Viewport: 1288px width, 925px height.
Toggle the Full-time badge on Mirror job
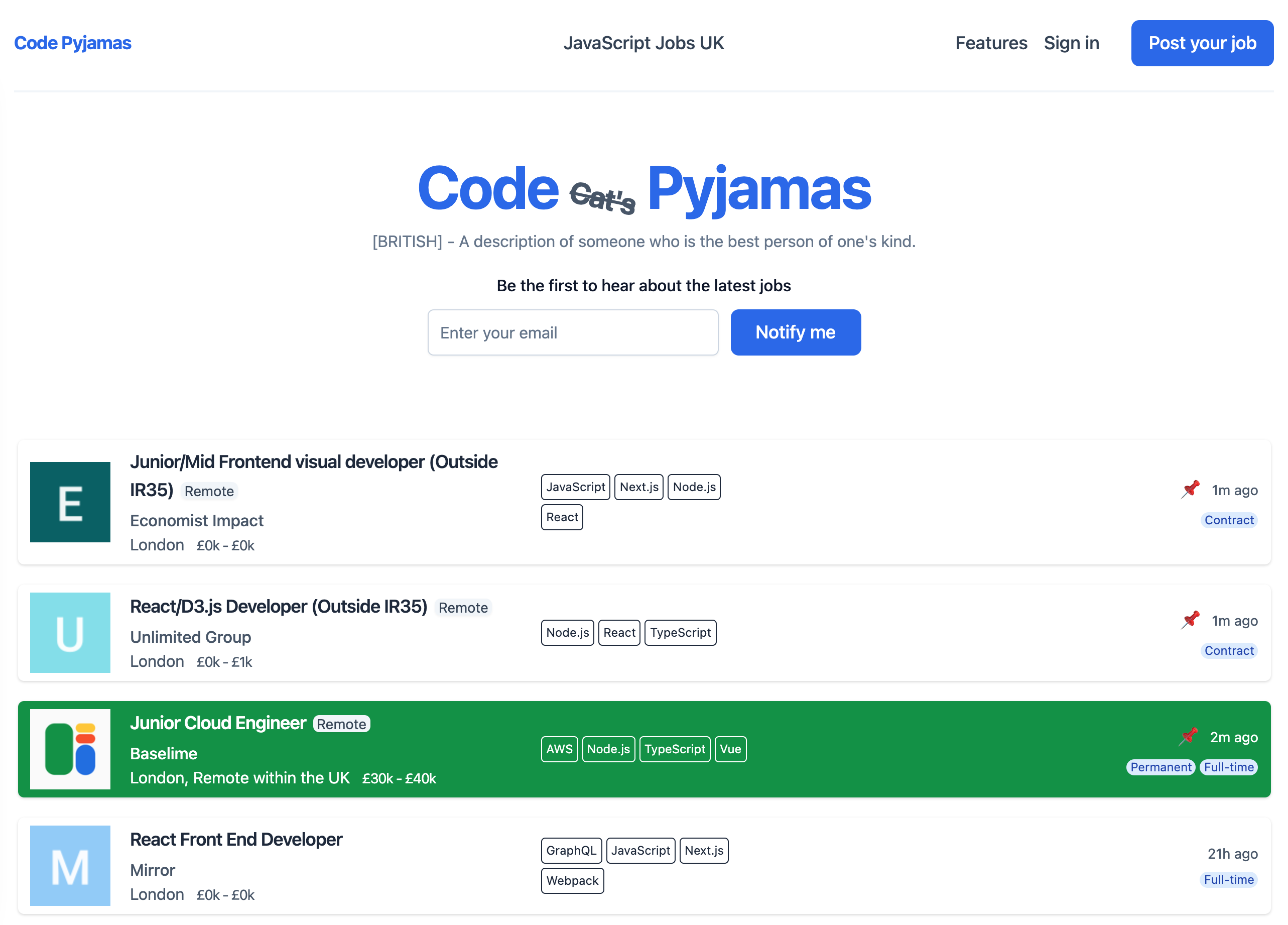point(1229,879)
